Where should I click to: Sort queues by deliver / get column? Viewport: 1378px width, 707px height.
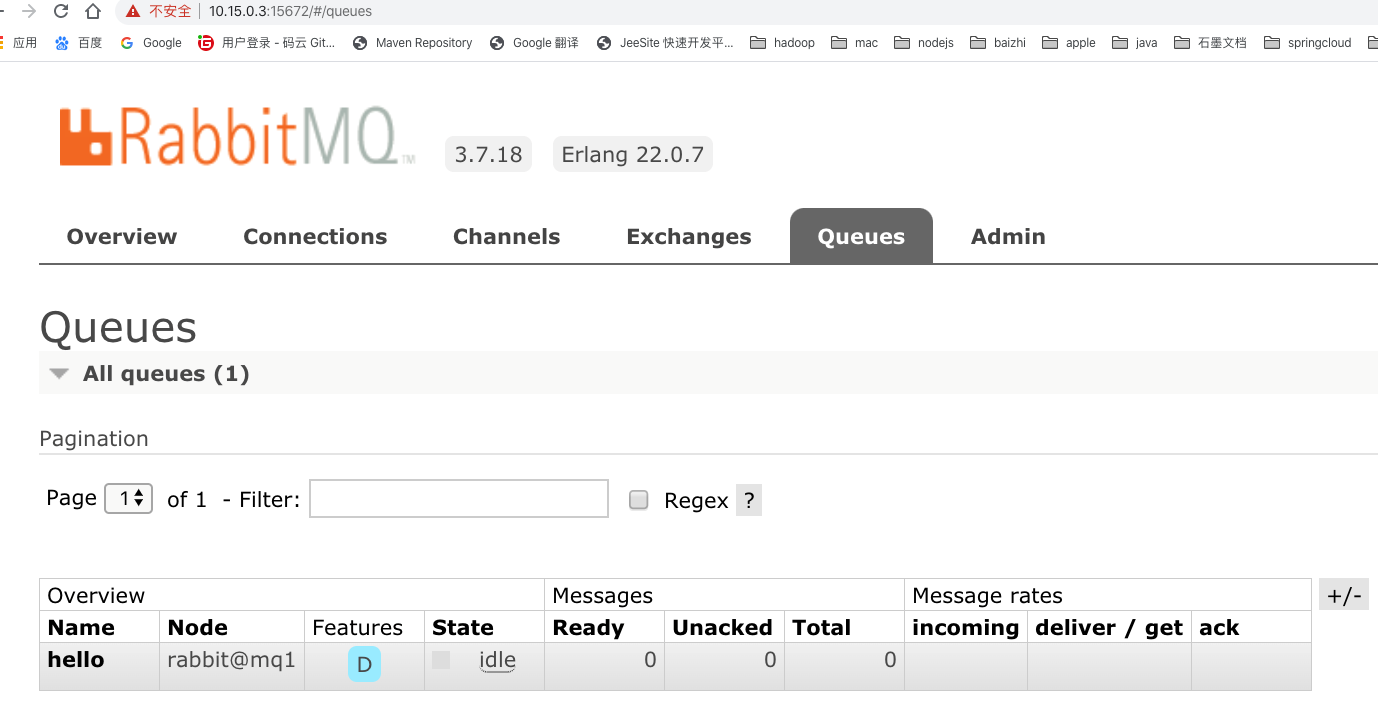[x=1109, y=628]
